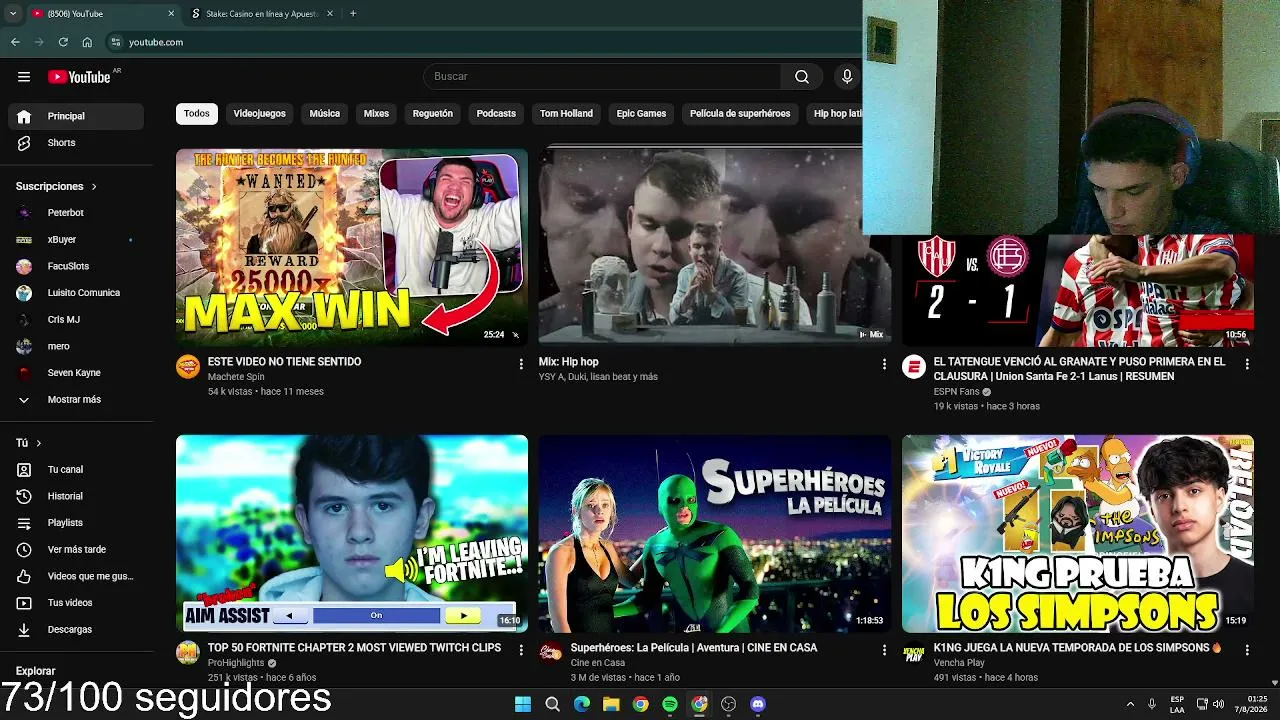Click the browser back arrow

pyautogui.click(x=15, y=42)
